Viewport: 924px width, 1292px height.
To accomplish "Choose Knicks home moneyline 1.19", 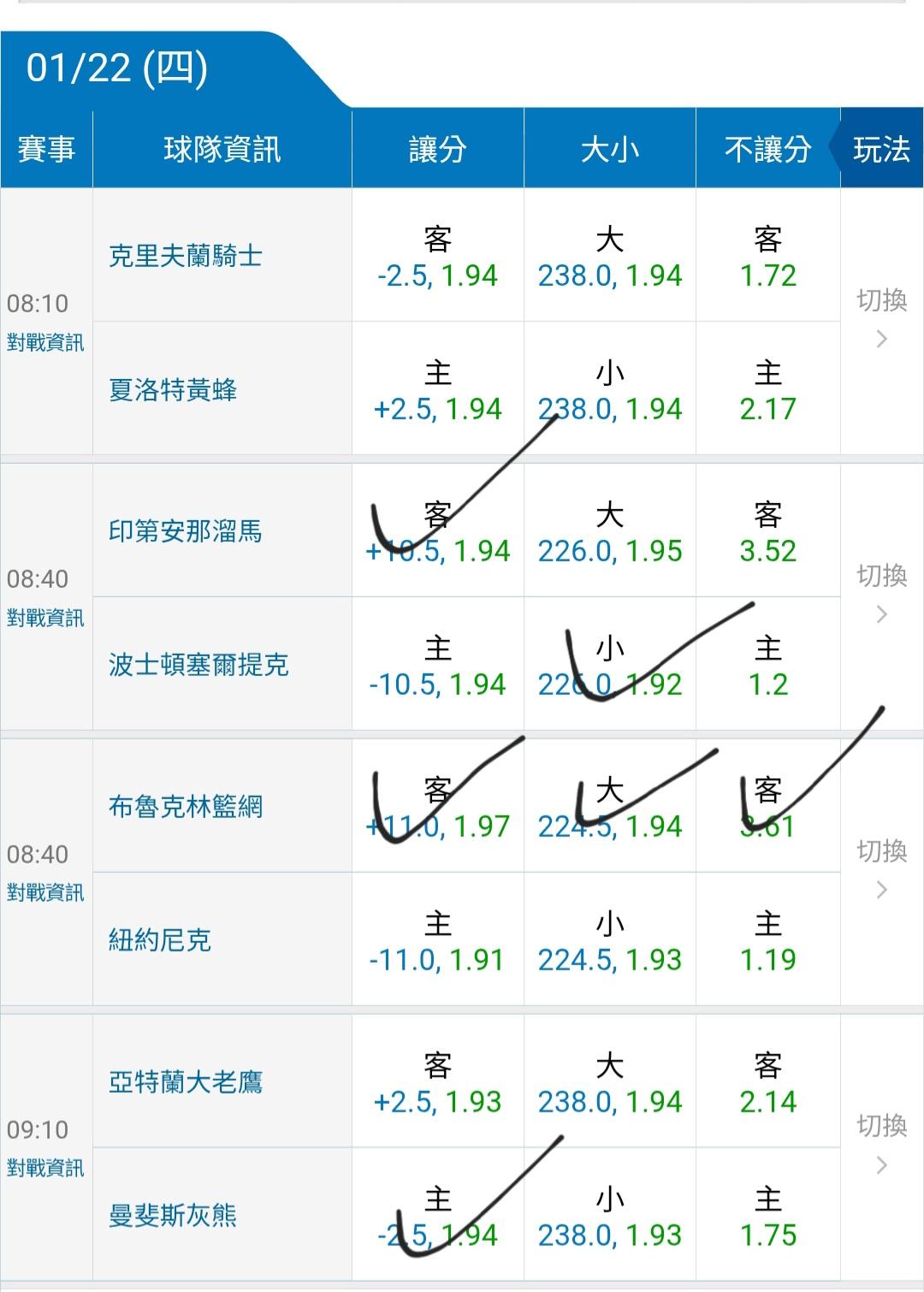I will (x=767, y=940).
